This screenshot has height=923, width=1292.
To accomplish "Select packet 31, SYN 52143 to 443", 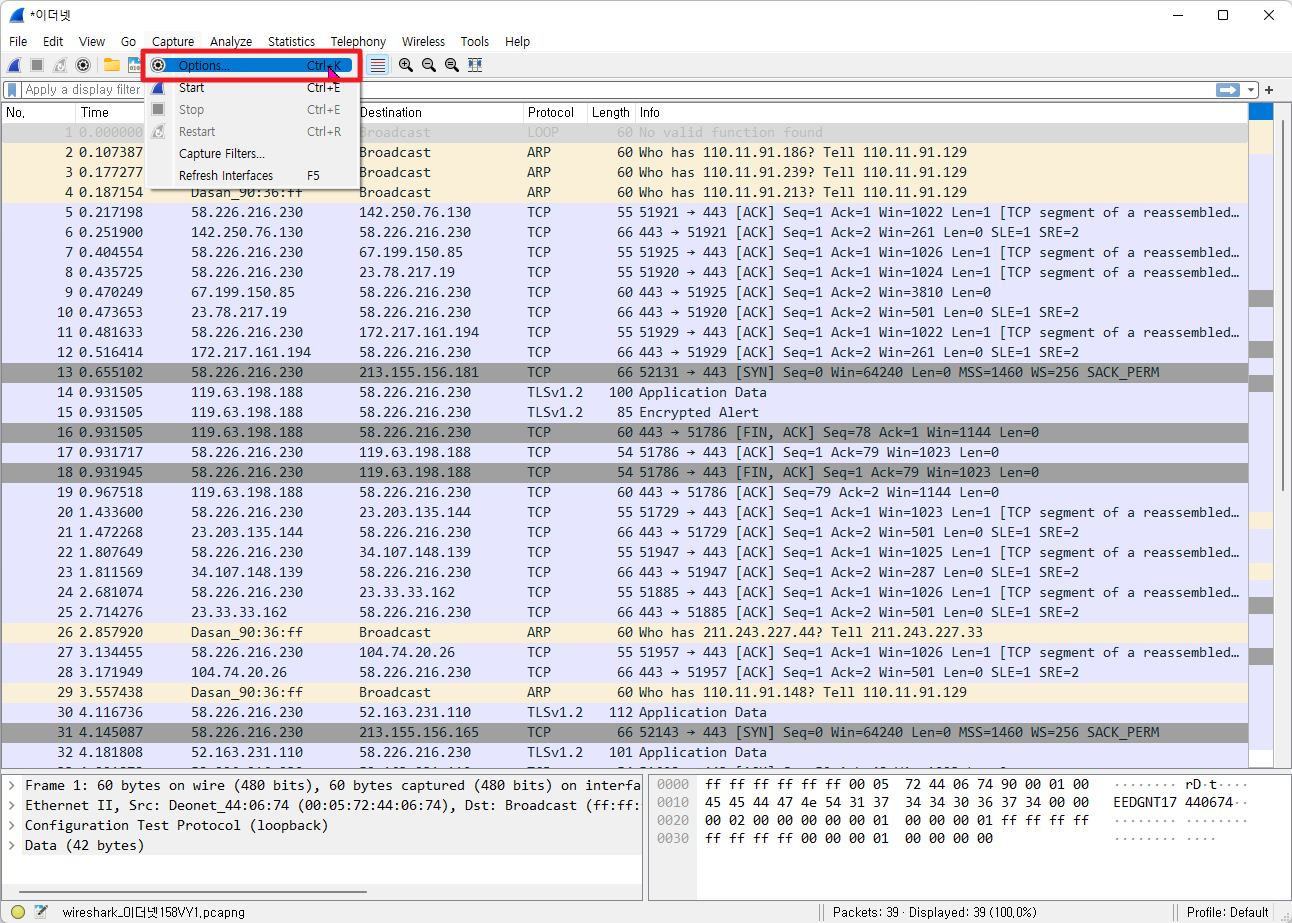I will (625, 732).
